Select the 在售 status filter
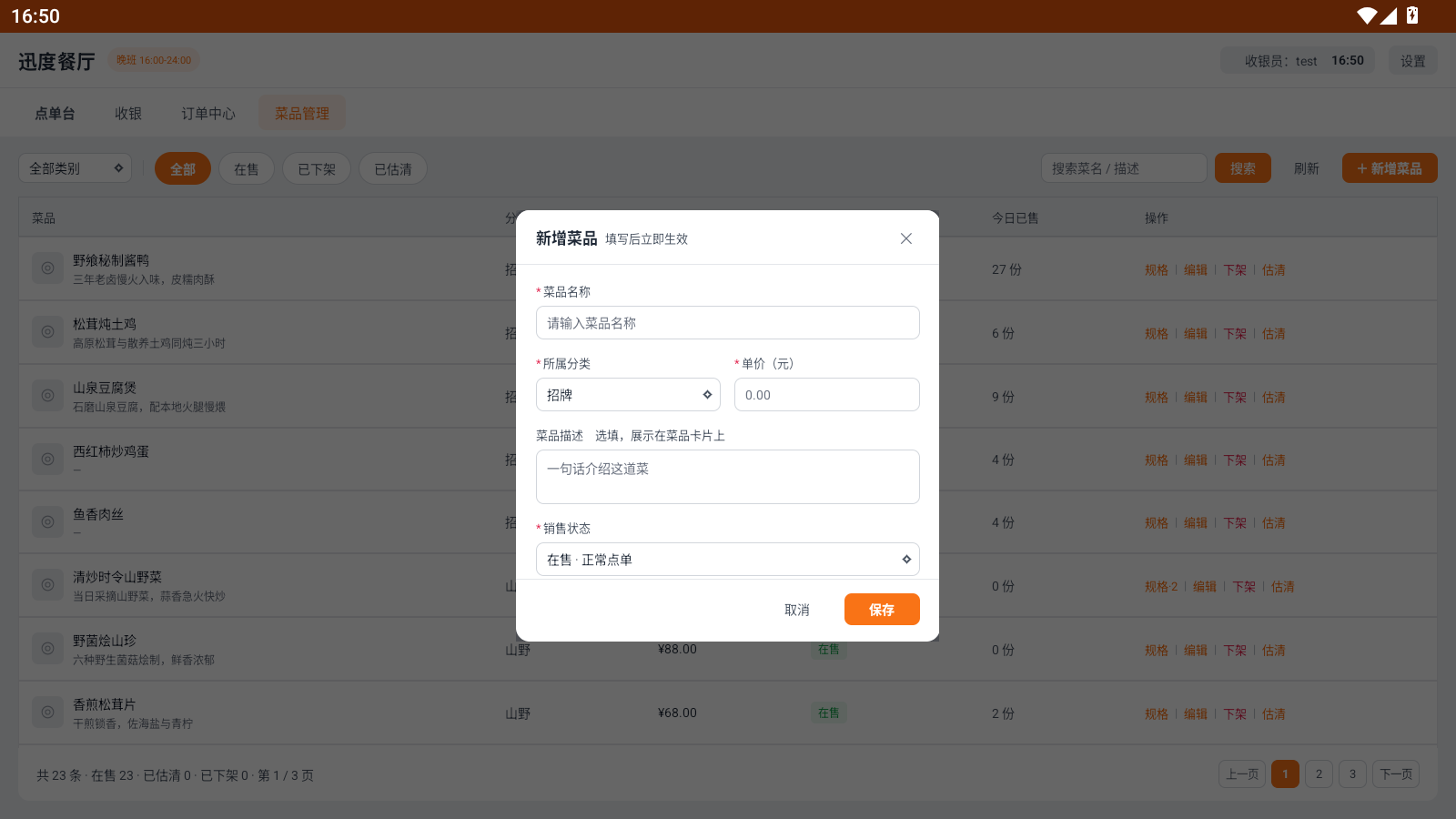Viewport: 1456px width, 819px height. pyautogui.click(x=247, y=169)
